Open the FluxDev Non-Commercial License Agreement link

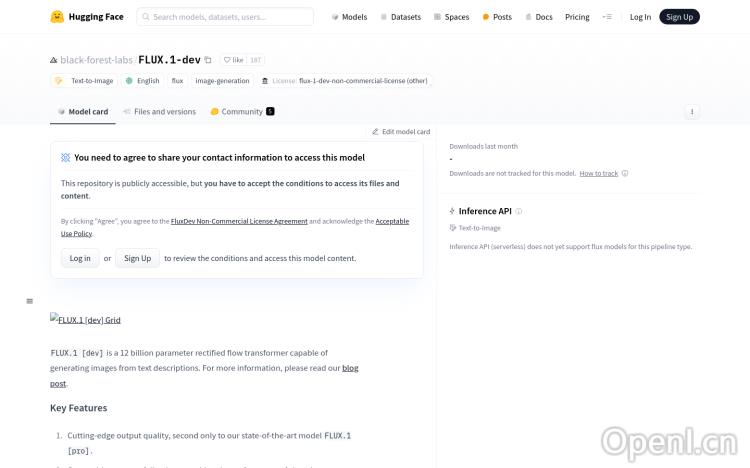[x=239, y=221]
